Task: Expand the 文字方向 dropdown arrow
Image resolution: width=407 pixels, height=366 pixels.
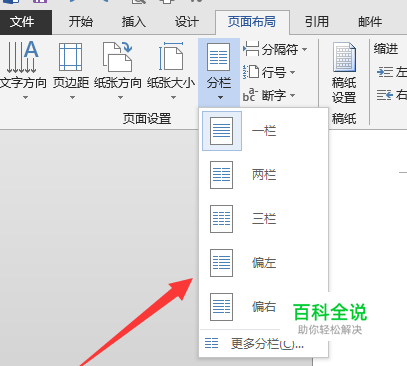Action: [x=26, y=98]
